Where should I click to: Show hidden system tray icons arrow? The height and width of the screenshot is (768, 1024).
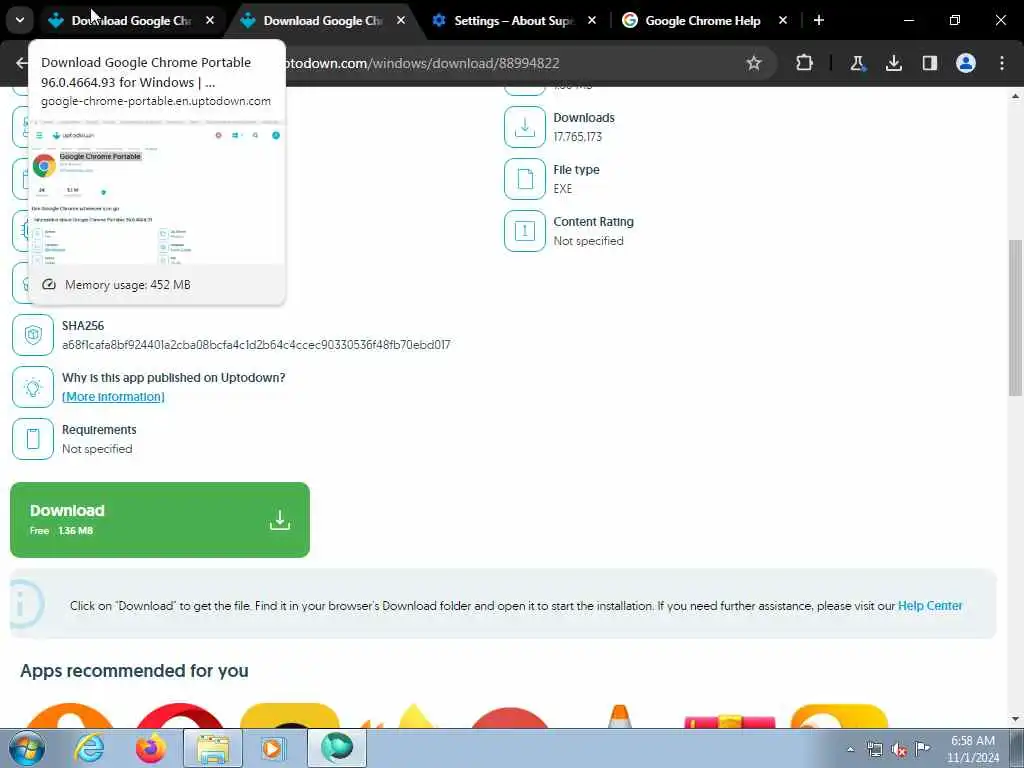[850, 749]
